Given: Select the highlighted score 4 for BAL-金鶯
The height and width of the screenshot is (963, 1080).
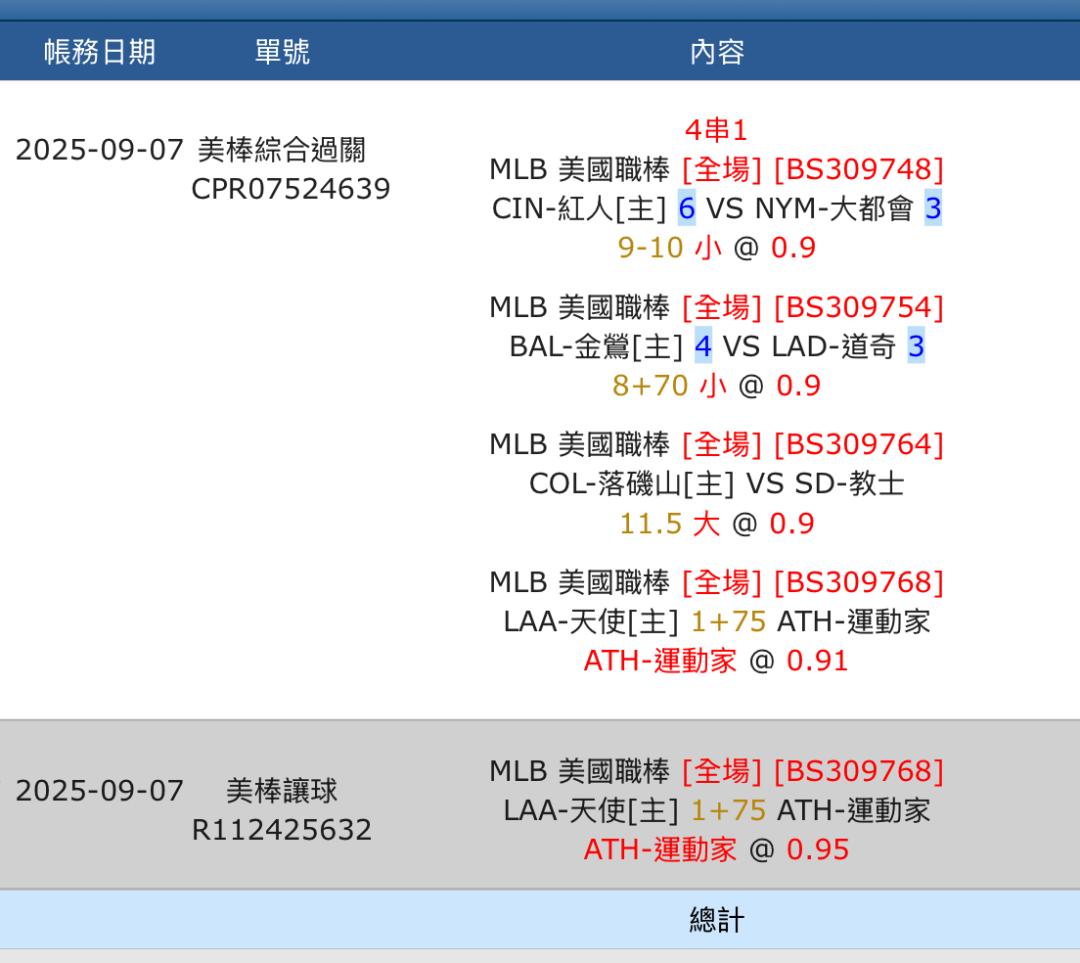Looking at the screenshot, I should tap(703, 346).
